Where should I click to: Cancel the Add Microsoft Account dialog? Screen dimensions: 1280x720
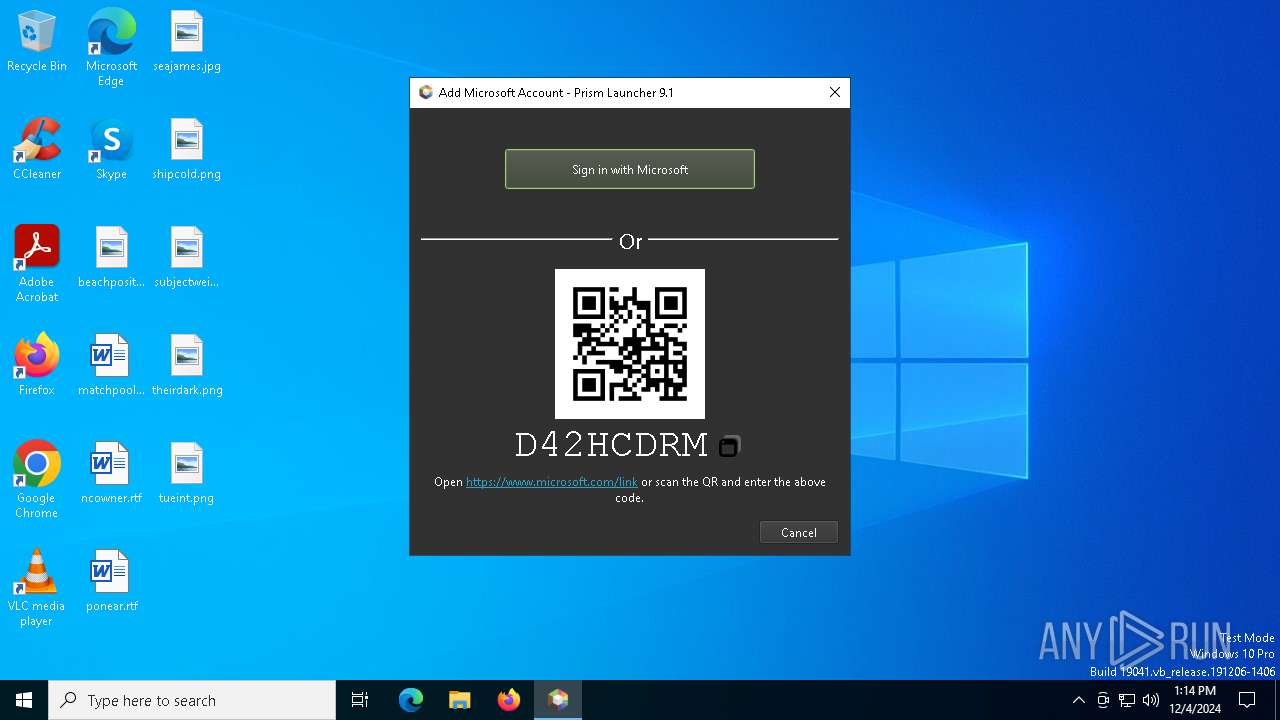point(799,533)
